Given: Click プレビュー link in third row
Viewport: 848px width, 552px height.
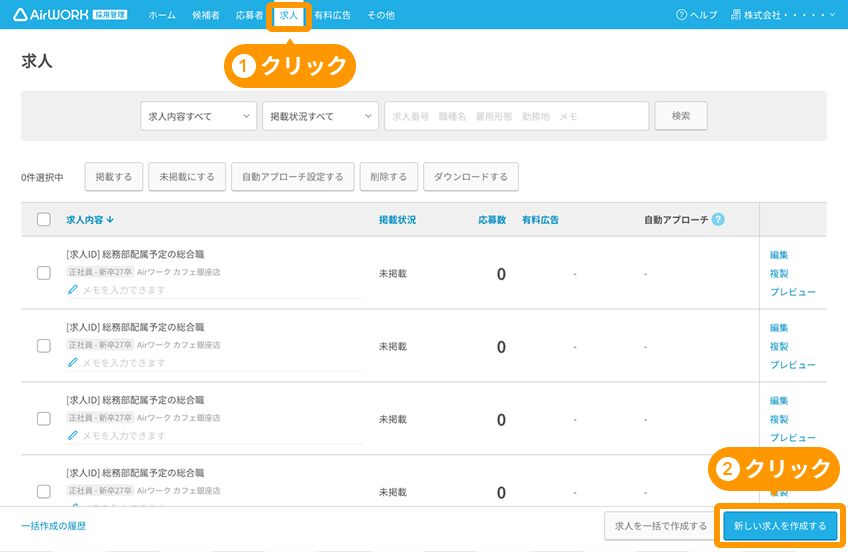Looking at the screenshot, I should coord(793,438).
